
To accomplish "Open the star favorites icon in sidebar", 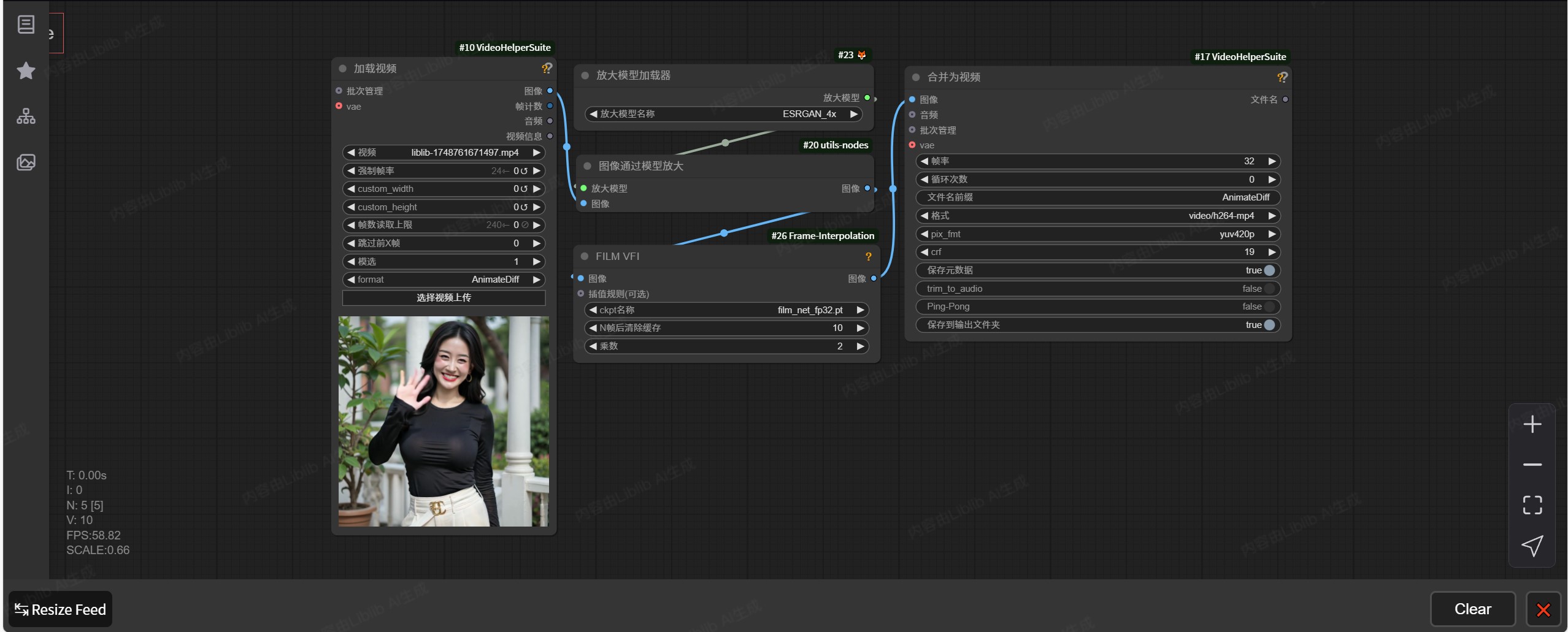I will click(x=26, y=70).
